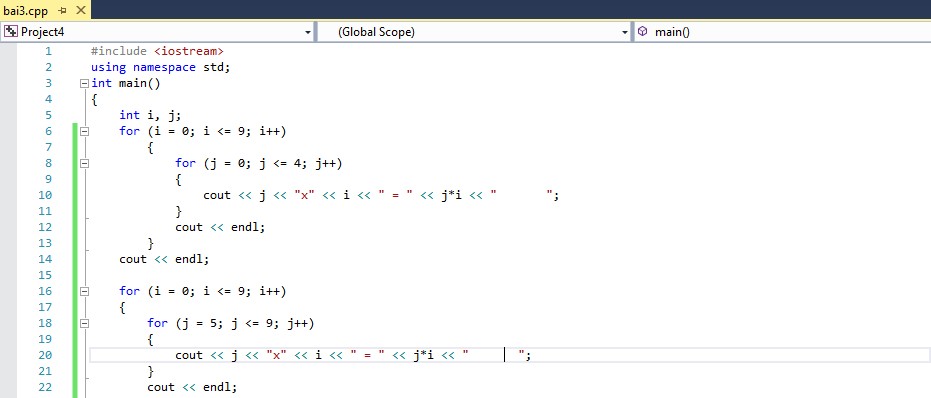Collapse the inner for loop on line 8

pyautogui.click(x=84, y=163)
